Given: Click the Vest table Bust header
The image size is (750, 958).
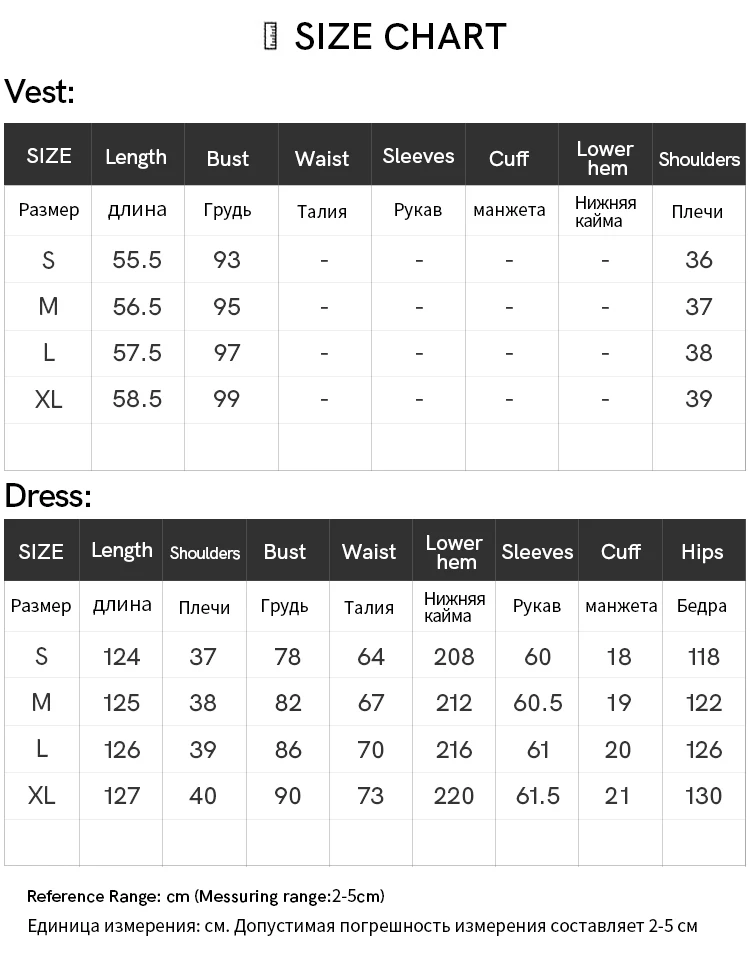Looking at the screenshot, I should coord(228,158).
